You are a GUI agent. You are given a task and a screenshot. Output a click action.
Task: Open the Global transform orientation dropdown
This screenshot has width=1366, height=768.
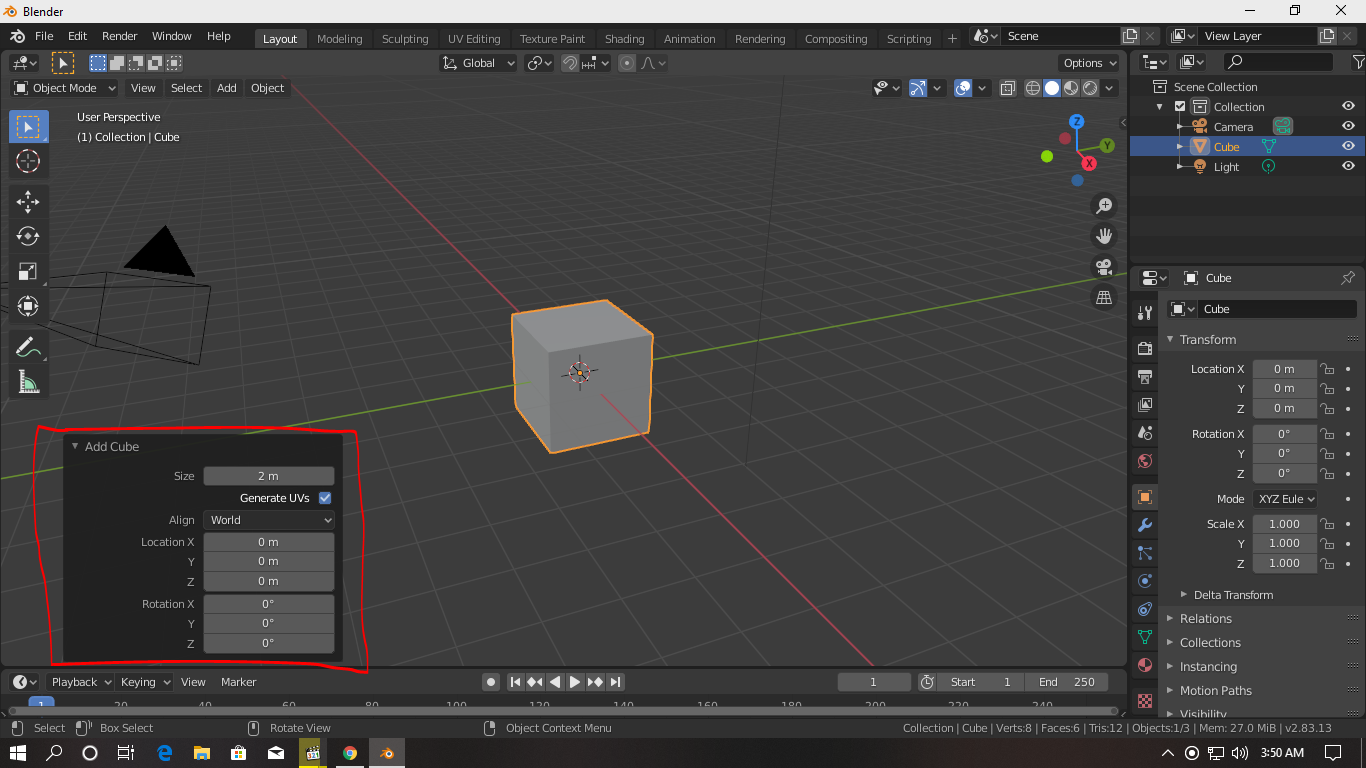(x=478, y=63)
